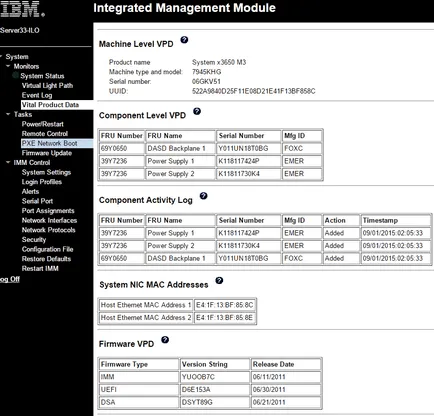Click the System Status indicator icon
This screenshot has height=416, width=434.
point(15,75)
